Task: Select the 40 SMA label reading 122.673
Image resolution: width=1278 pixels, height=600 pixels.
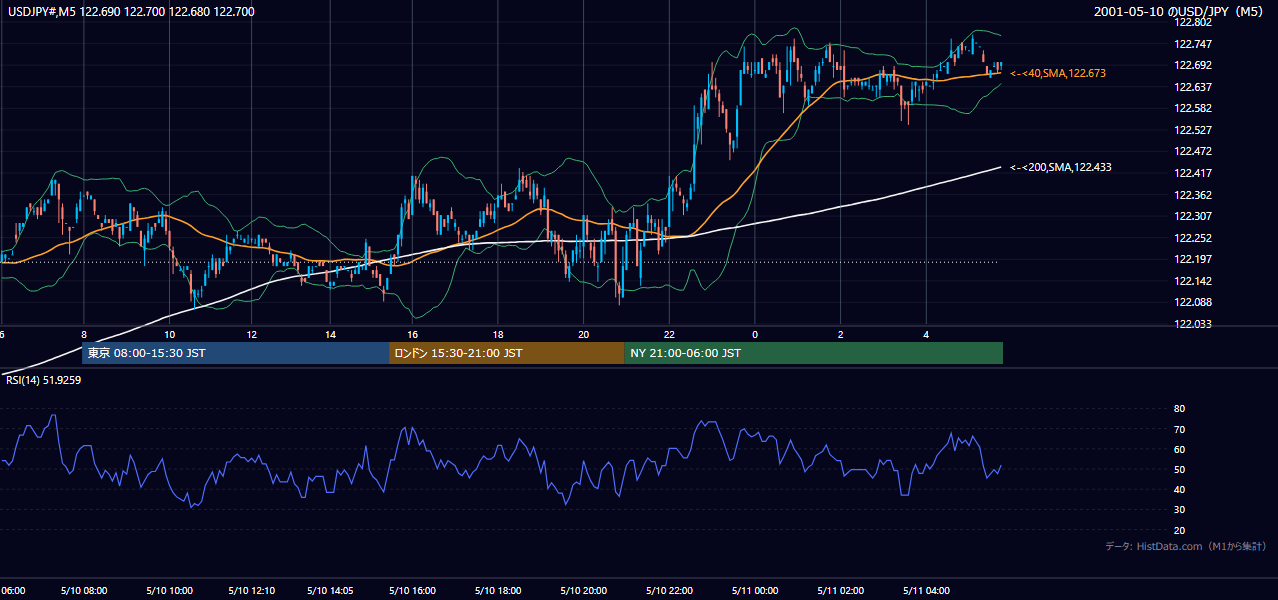Action: click(x=1058, y=73)
